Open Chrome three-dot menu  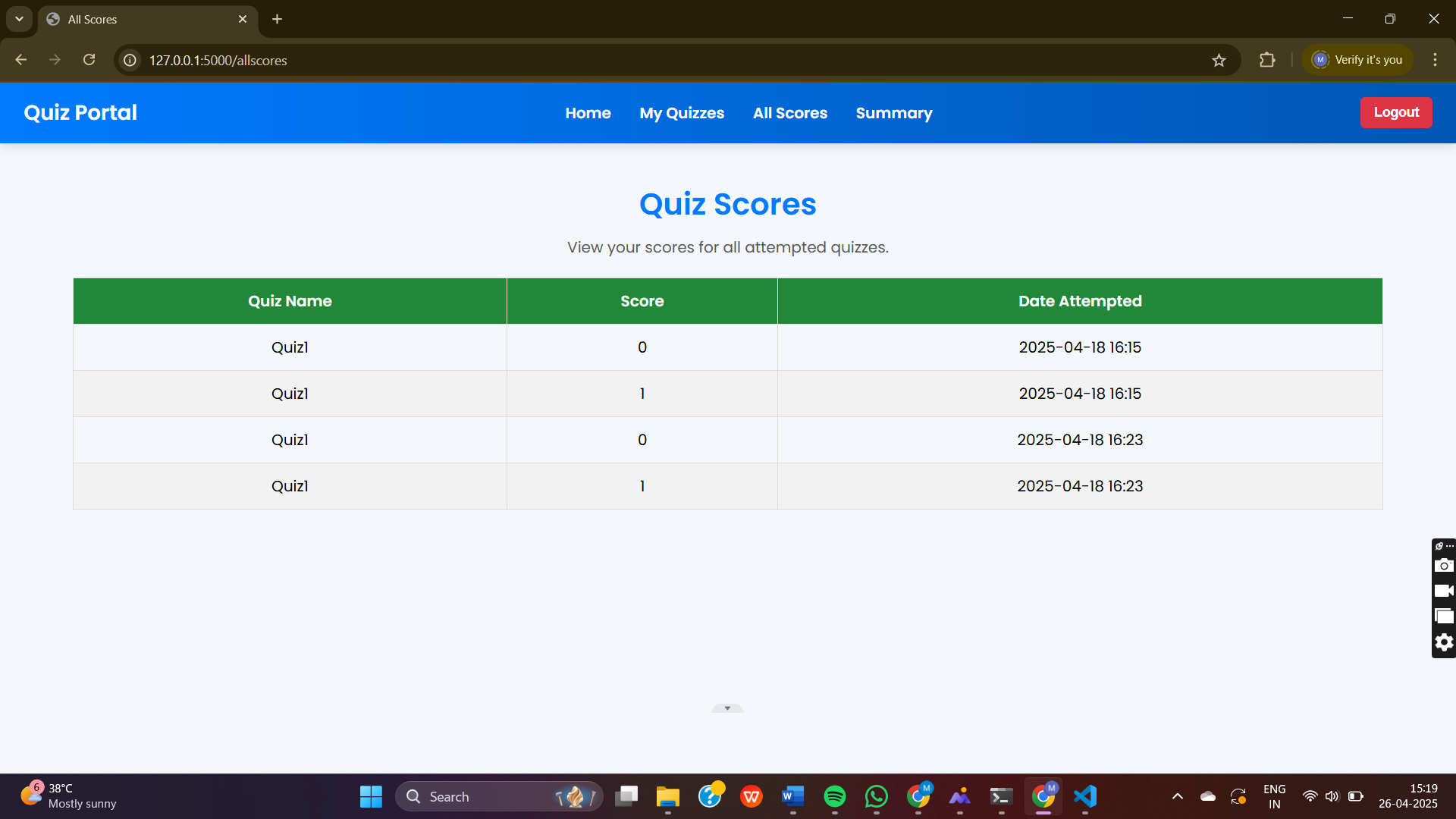click(1435, 60)
